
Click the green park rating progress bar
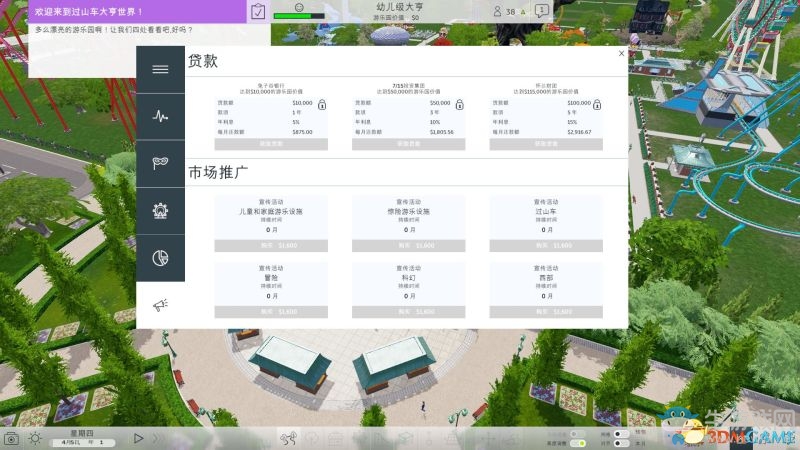click(x=299, y=16)
